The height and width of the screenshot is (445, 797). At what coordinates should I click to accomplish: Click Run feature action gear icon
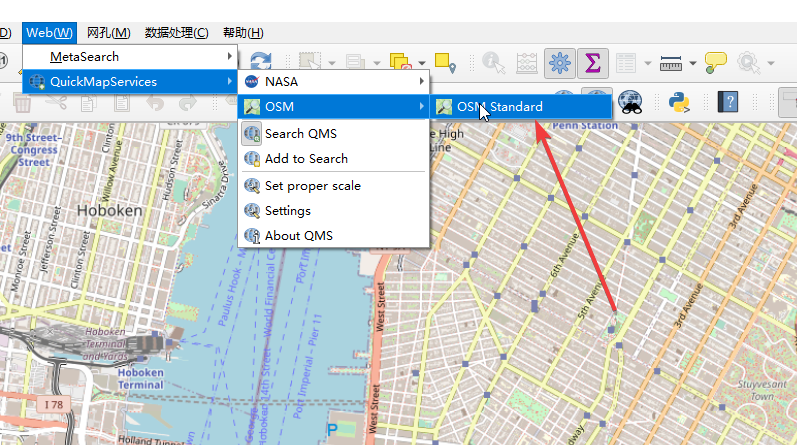[749, 63]
